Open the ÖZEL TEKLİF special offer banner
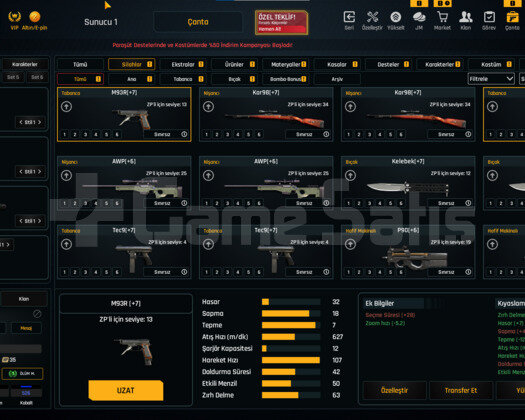 click(281, 22)
